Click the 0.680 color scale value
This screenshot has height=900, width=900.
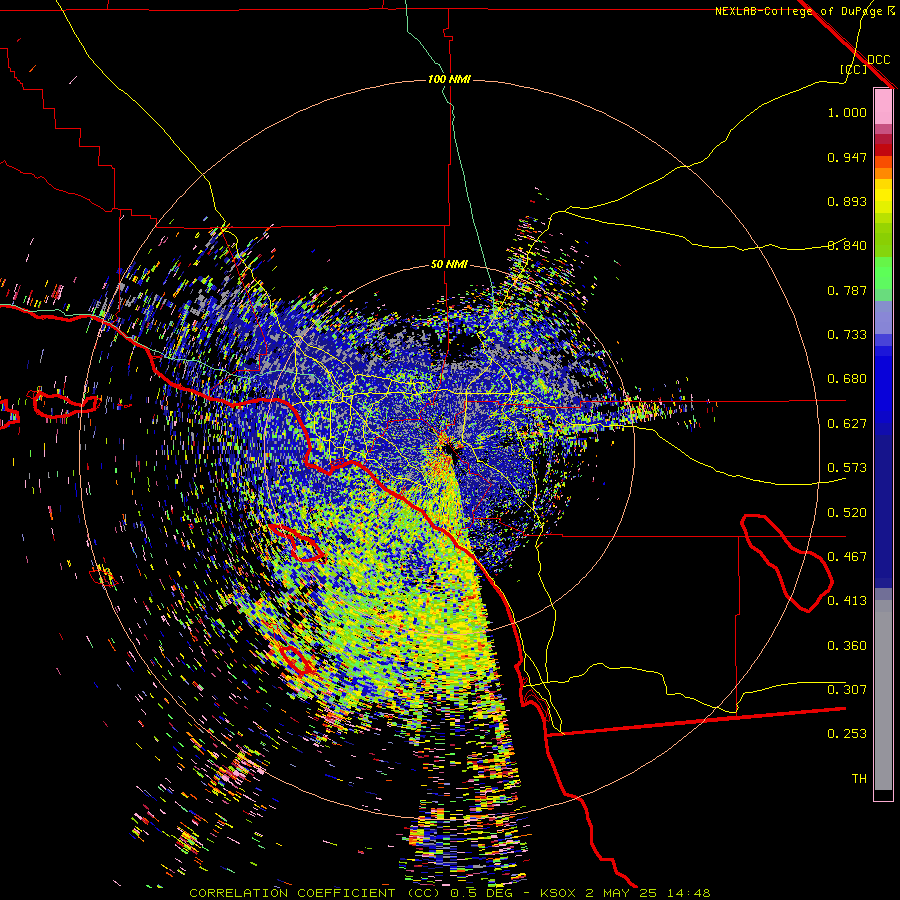coord(847,379)
